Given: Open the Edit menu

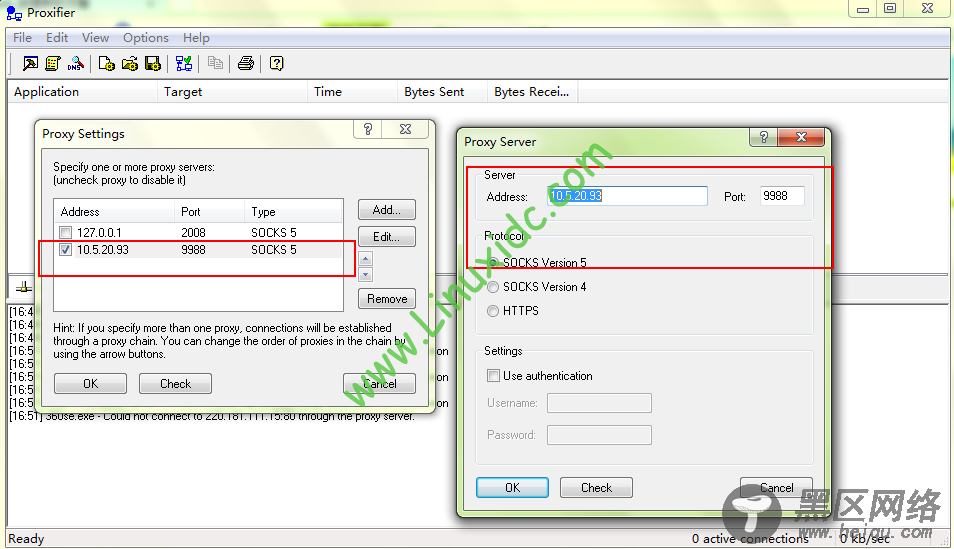Looking at the screenshot, I should [57, 38].
